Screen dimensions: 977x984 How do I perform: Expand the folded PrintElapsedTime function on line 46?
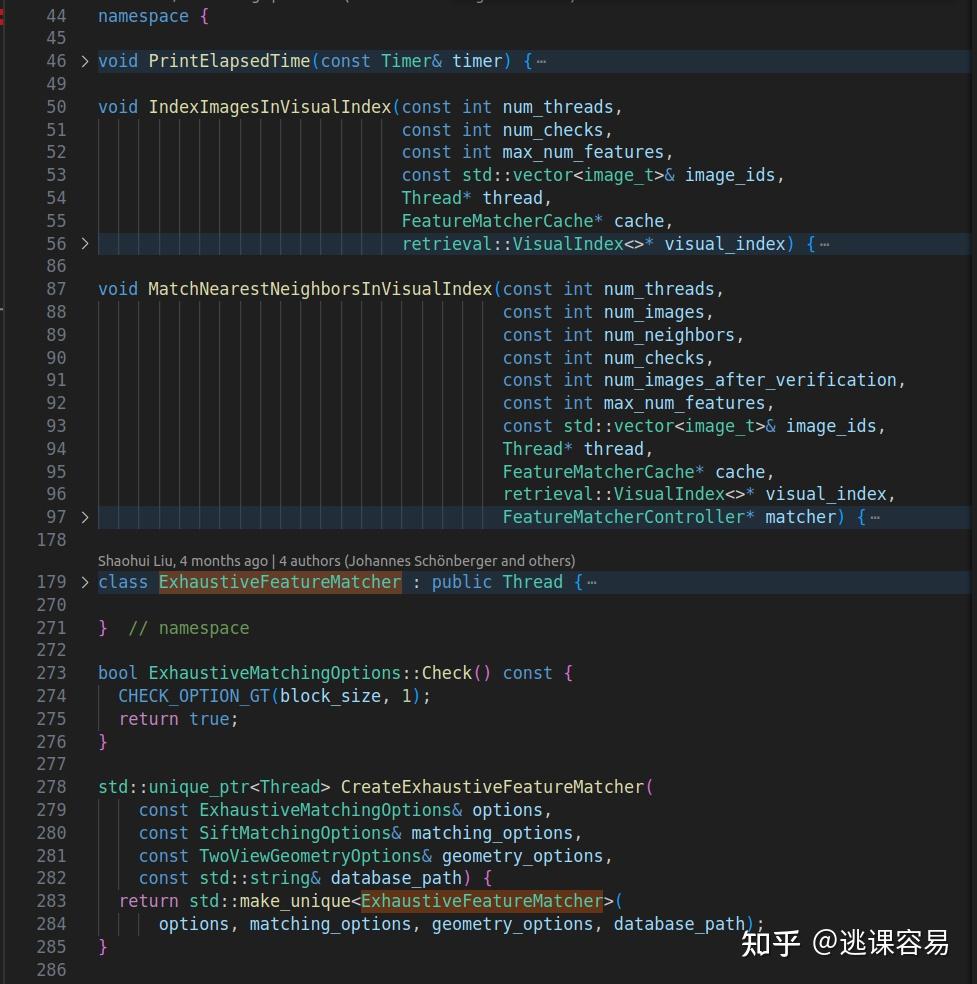coord(85,61)
